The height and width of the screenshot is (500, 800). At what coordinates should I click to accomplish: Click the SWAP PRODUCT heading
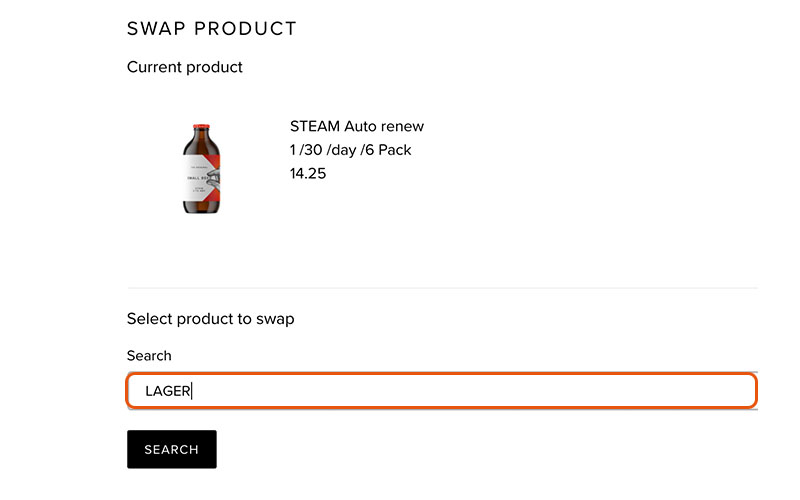pyautogui.click(x=212, y=29)
